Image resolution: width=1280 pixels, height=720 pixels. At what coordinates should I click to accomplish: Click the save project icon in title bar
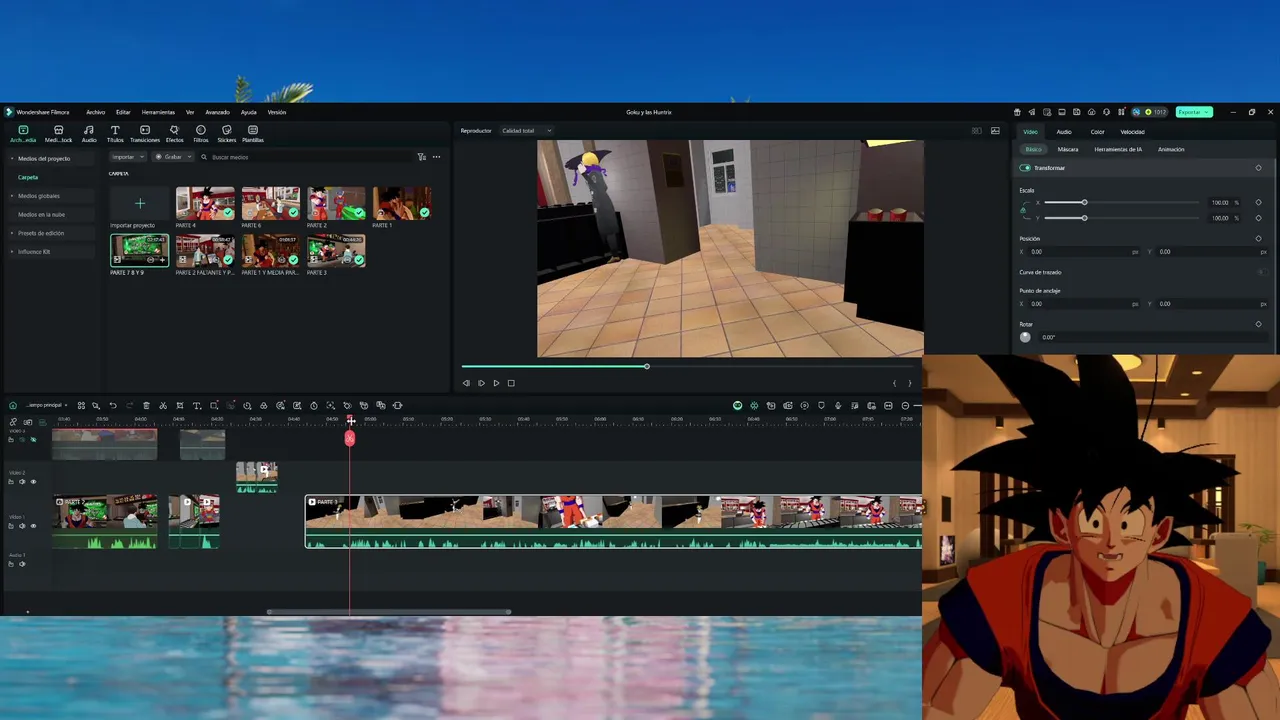tap(1077, 112)
